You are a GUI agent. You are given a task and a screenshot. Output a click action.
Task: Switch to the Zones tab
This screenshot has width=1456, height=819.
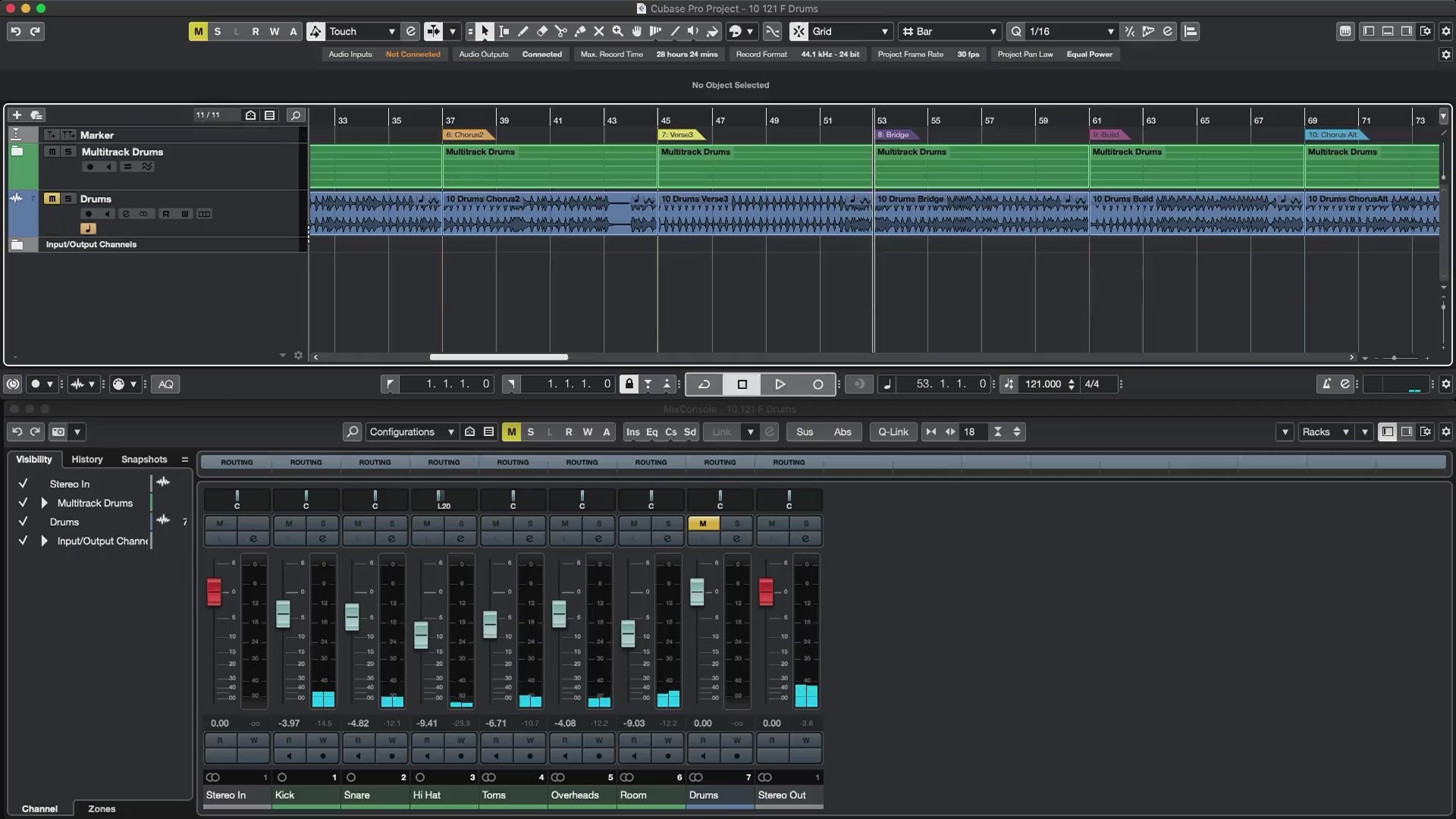point(102,808)
